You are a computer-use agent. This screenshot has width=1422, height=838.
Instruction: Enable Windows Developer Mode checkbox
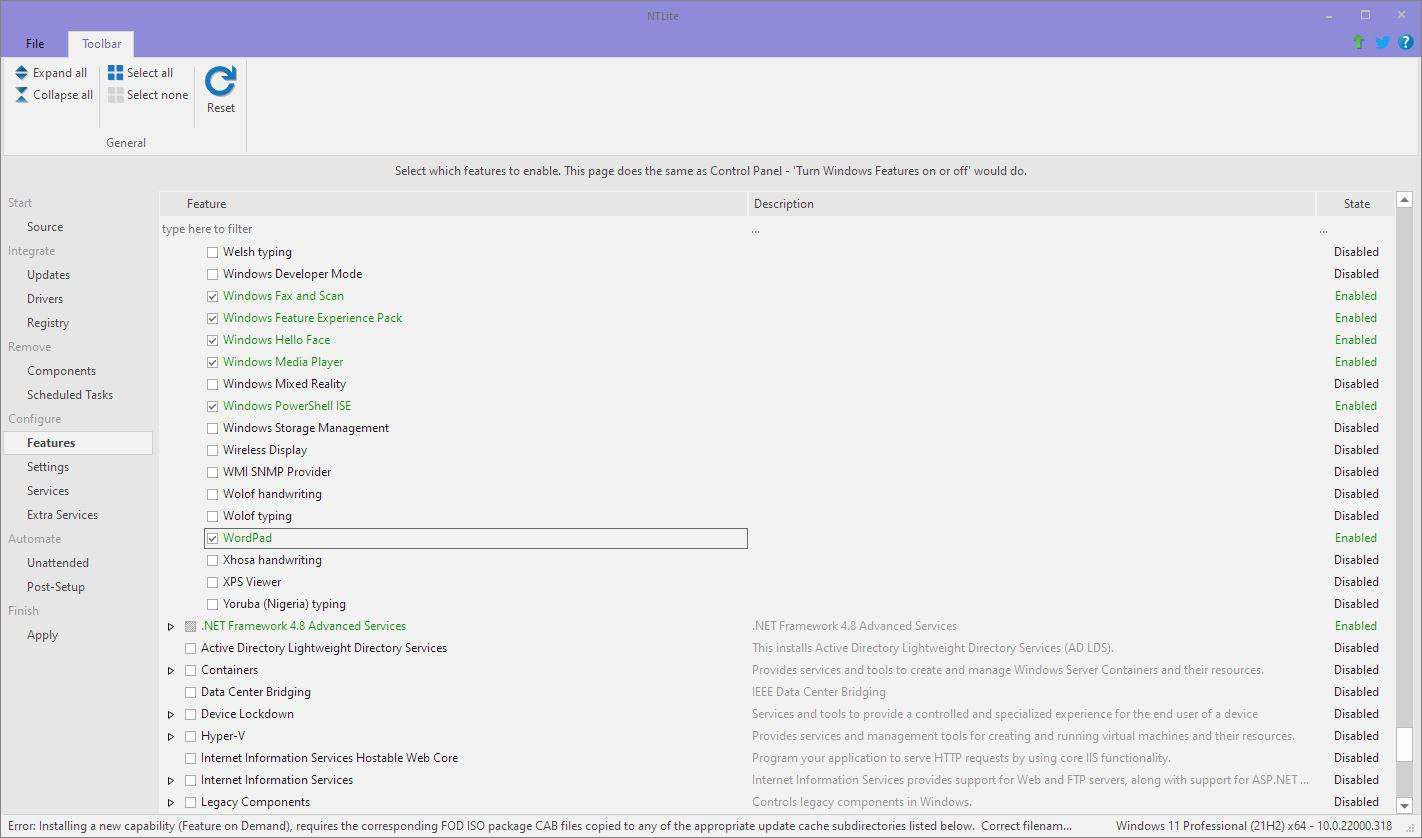212,274
